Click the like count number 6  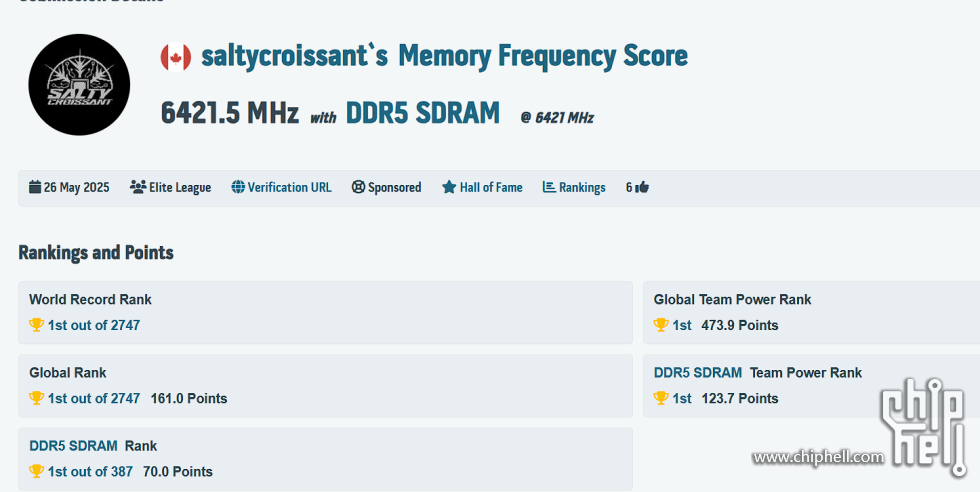coord(629,188)
